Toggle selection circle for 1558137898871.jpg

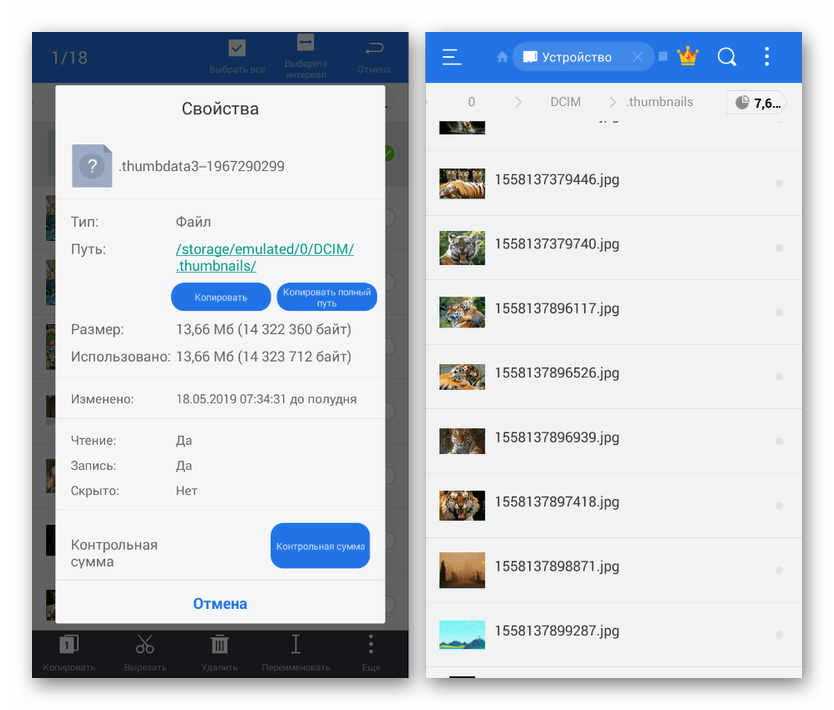779,569
